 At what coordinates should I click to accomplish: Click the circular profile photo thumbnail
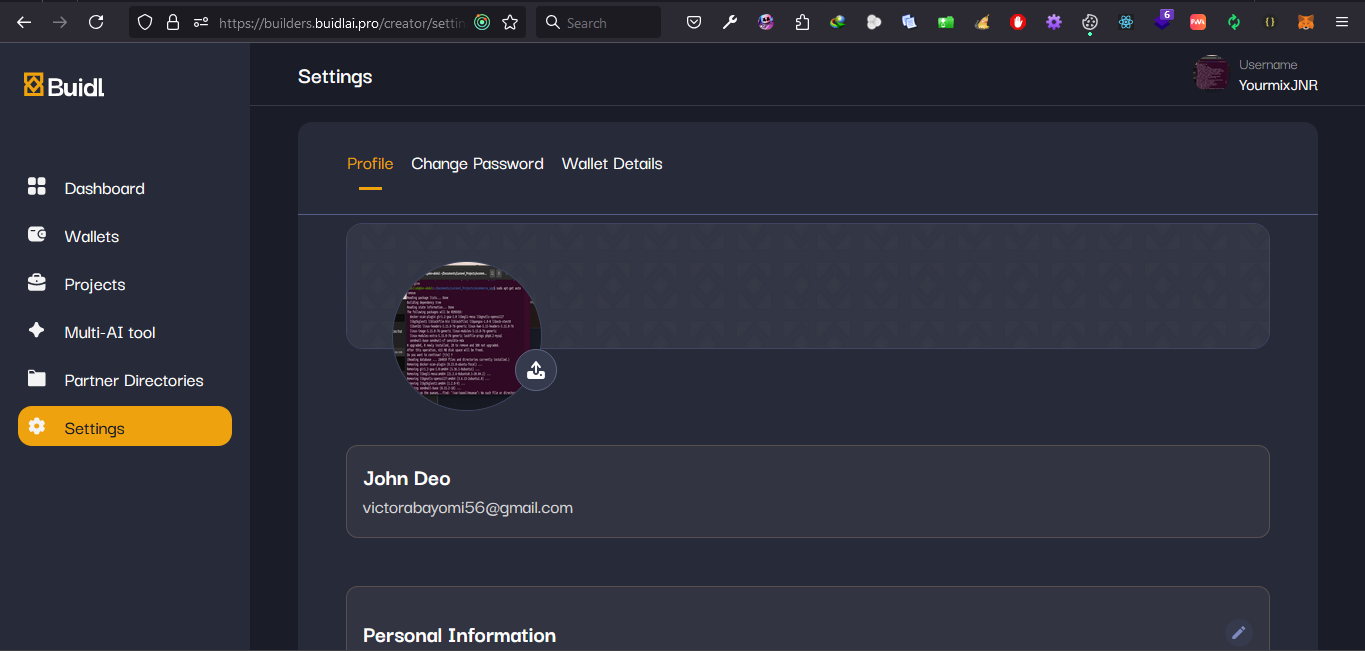[1211, 74]
